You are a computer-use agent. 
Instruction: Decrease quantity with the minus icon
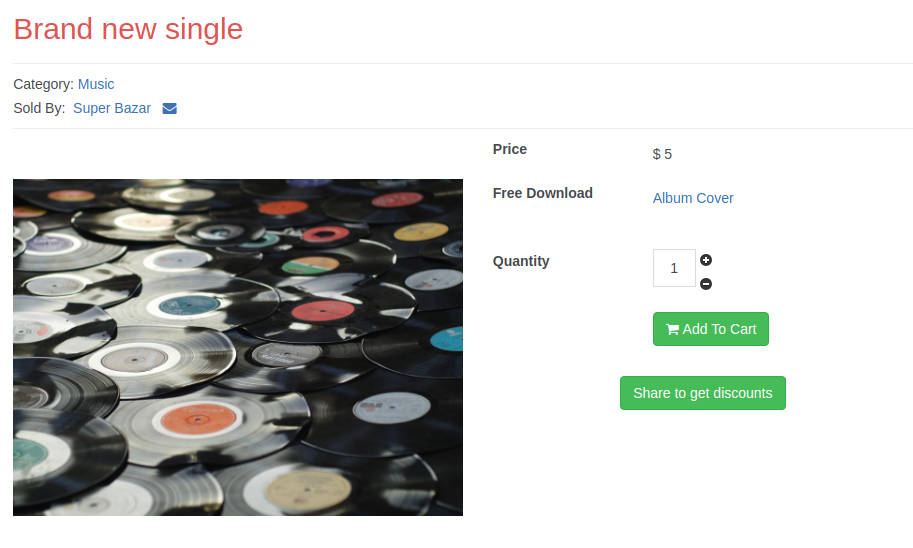tap(706, 284)
